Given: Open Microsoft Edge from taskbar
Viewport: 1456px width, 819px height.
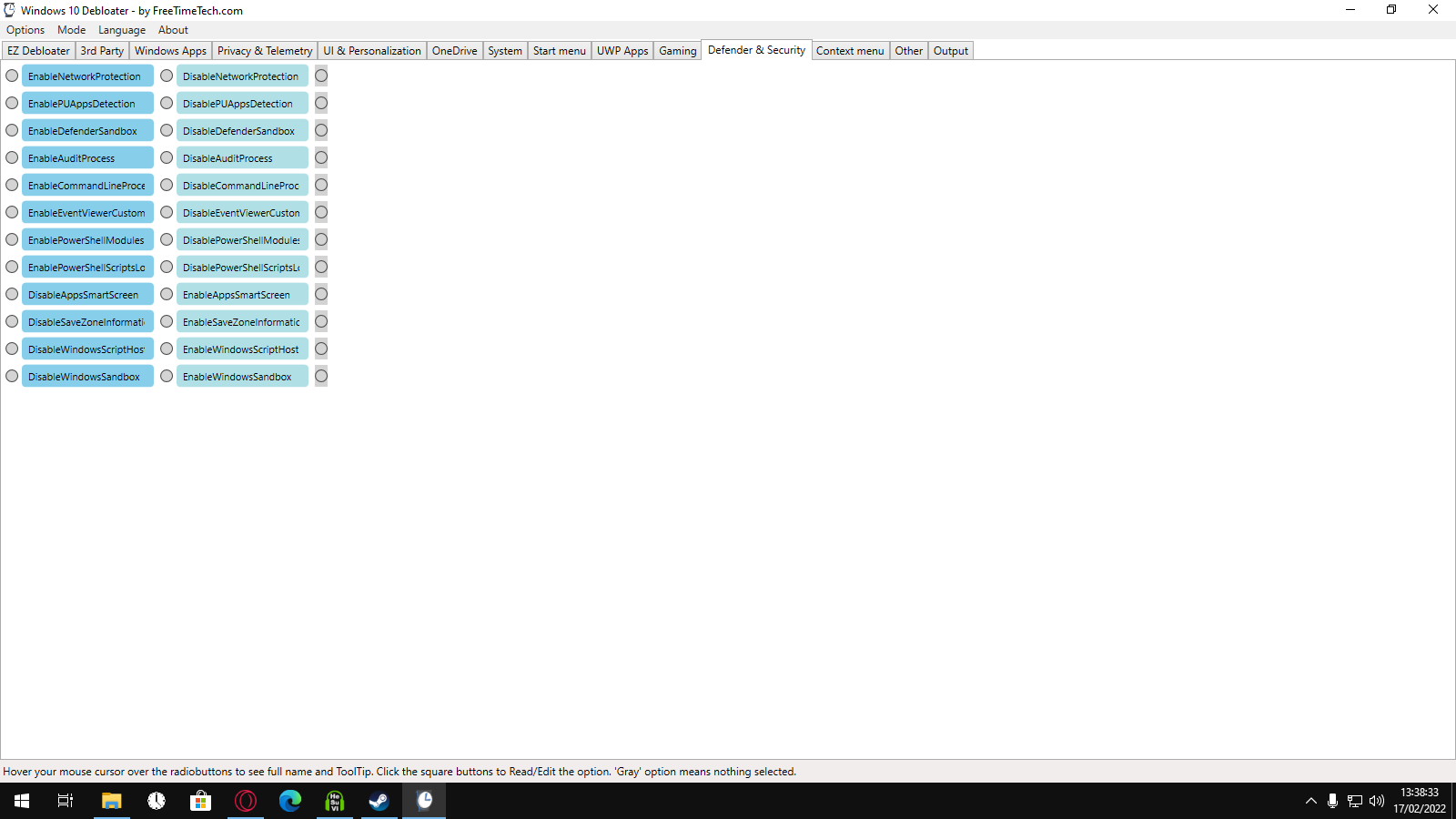Looking at the screenshot, I should (x=290, y=801).
